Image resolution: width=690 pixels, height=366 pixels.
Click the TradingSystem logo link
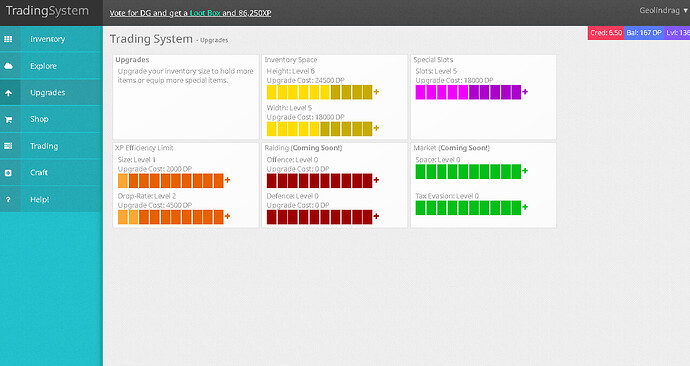[47, 11]
